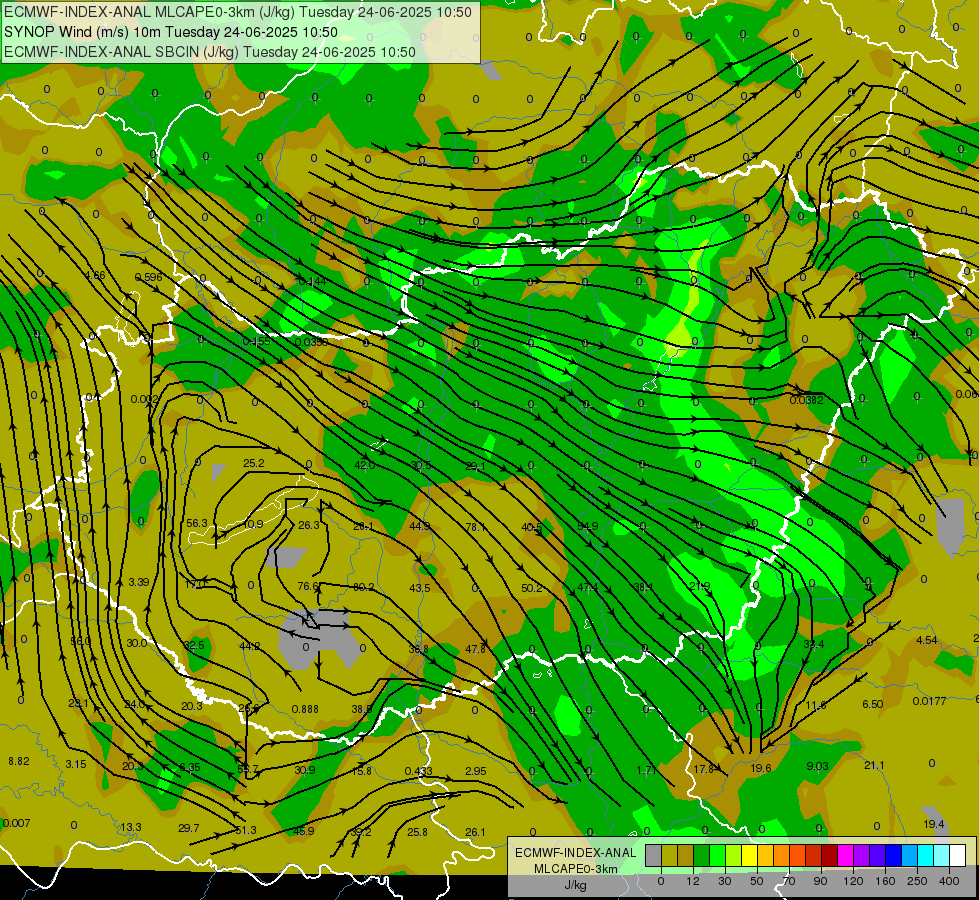Click the legend tick label 50
The width and height of the screenshot is (979, 900).
[757, 881]
